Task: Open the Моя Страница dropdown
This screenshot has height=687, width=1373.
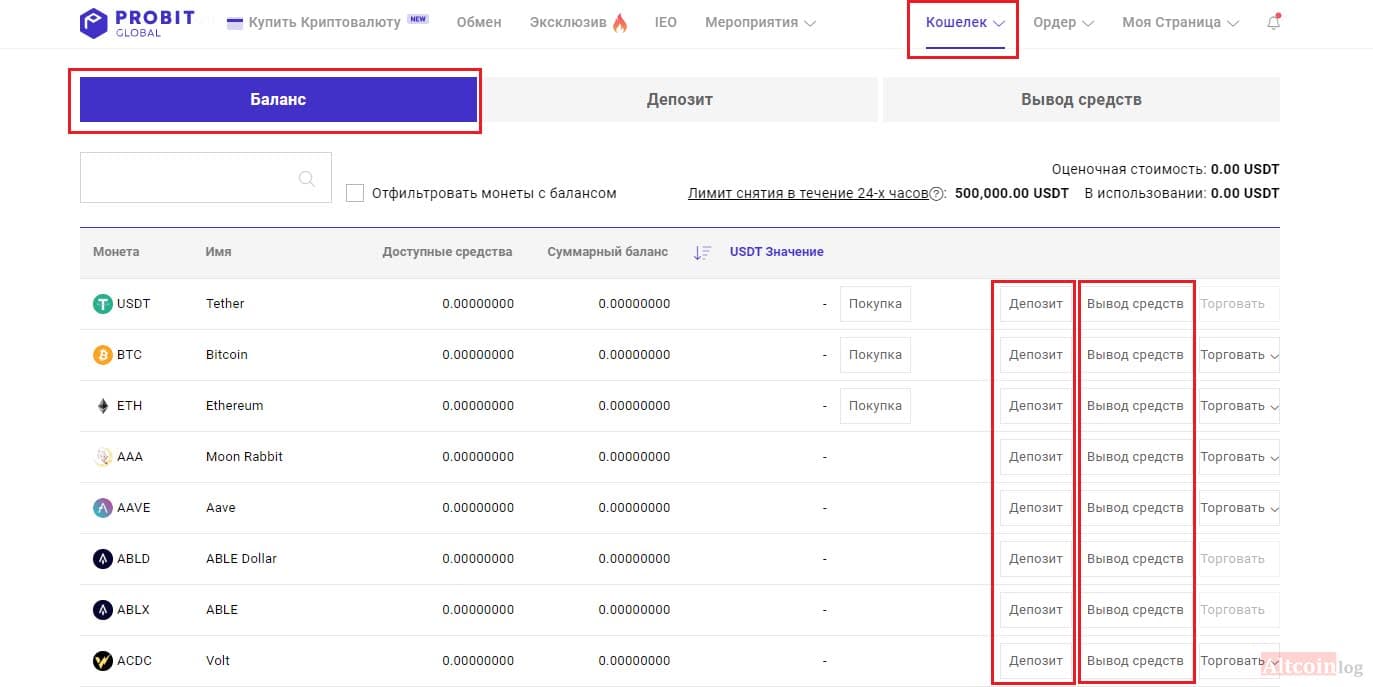Action: click(x=1181, y=22)
